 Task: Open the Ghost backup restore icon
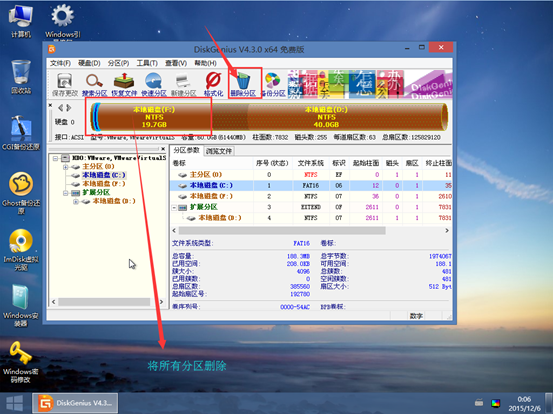tap(21, 193)
